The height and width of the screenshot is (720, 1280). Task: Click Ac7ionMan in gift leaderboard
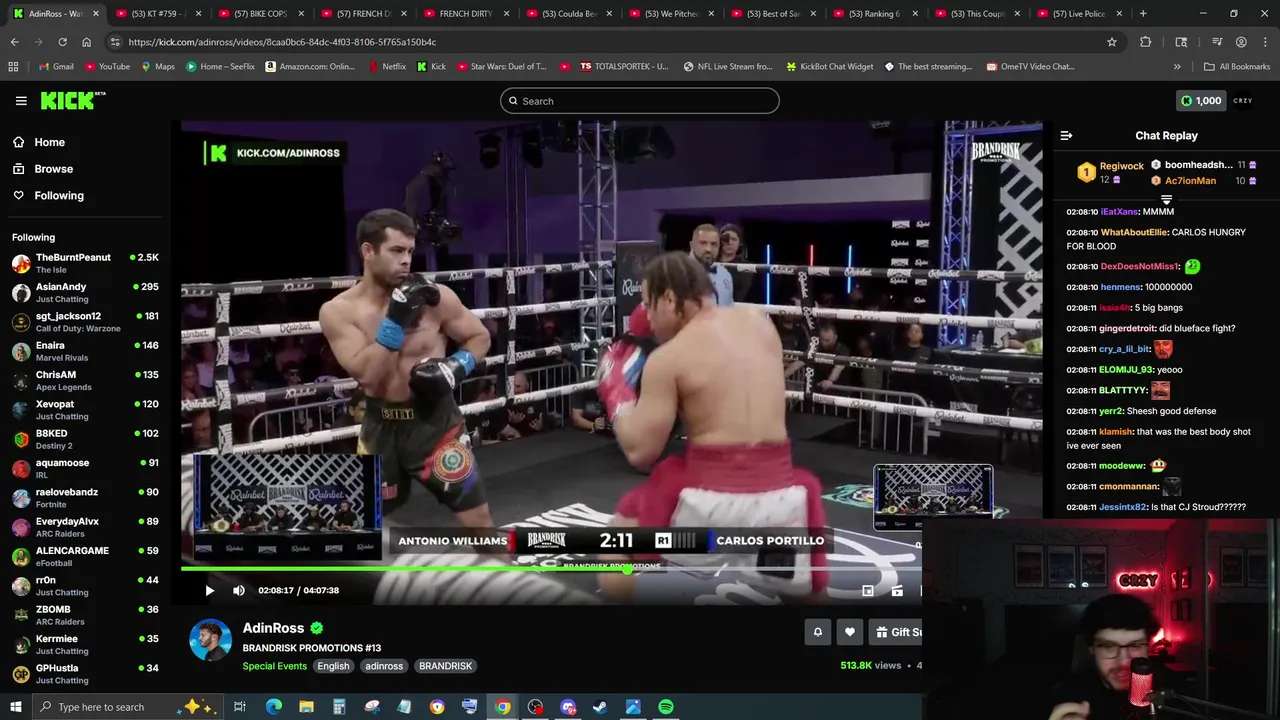click(1190, 181)
